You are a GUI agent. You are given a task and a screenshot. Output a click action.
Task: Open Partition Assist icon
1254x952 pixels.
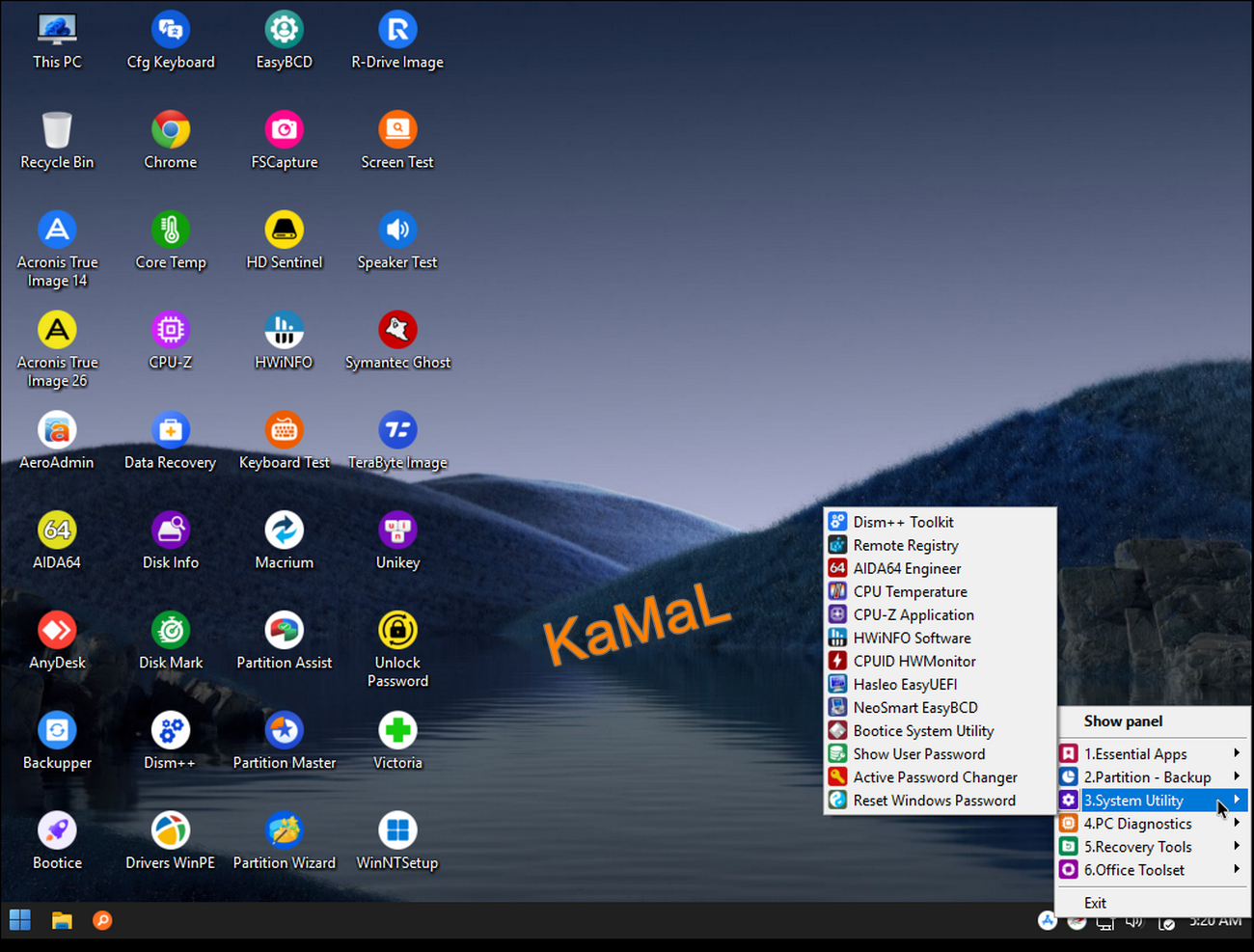click(x=285, y=641)
